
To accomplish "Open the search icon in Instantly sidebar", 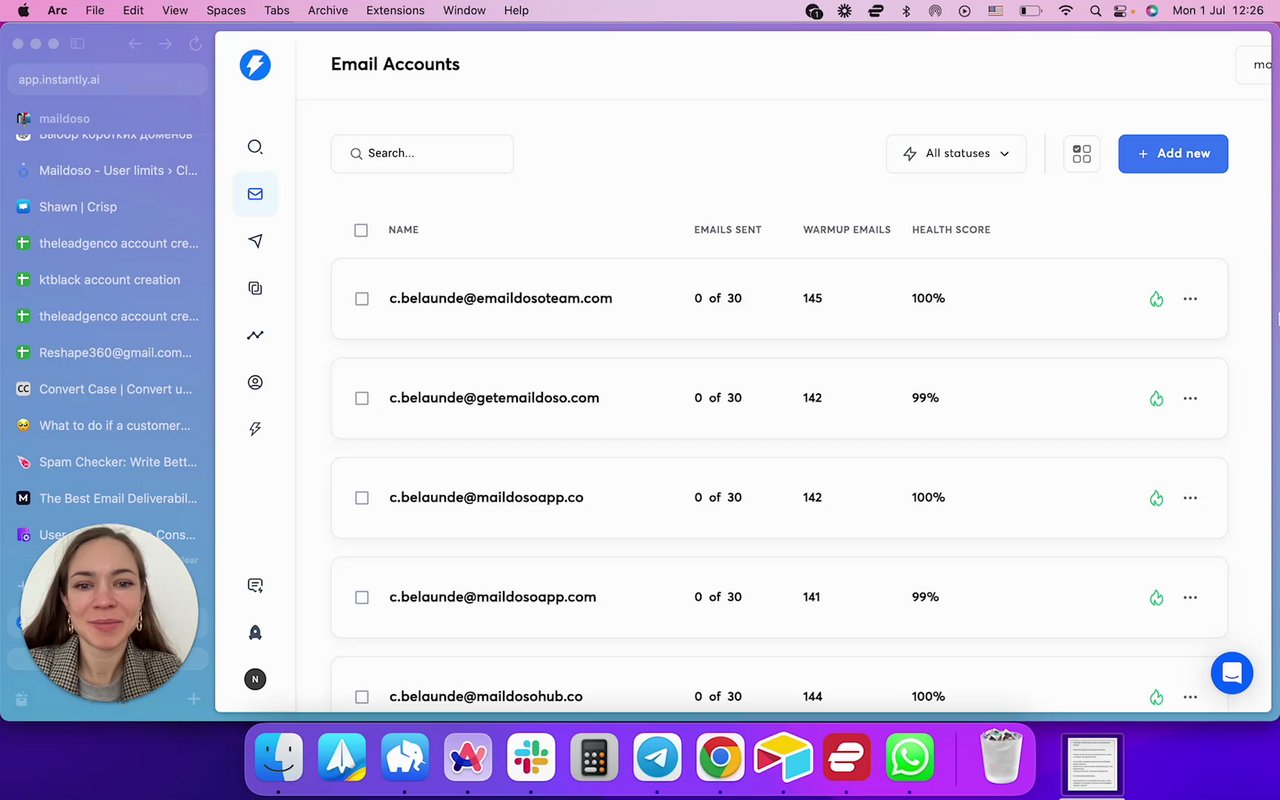I will tap(255, 147).
